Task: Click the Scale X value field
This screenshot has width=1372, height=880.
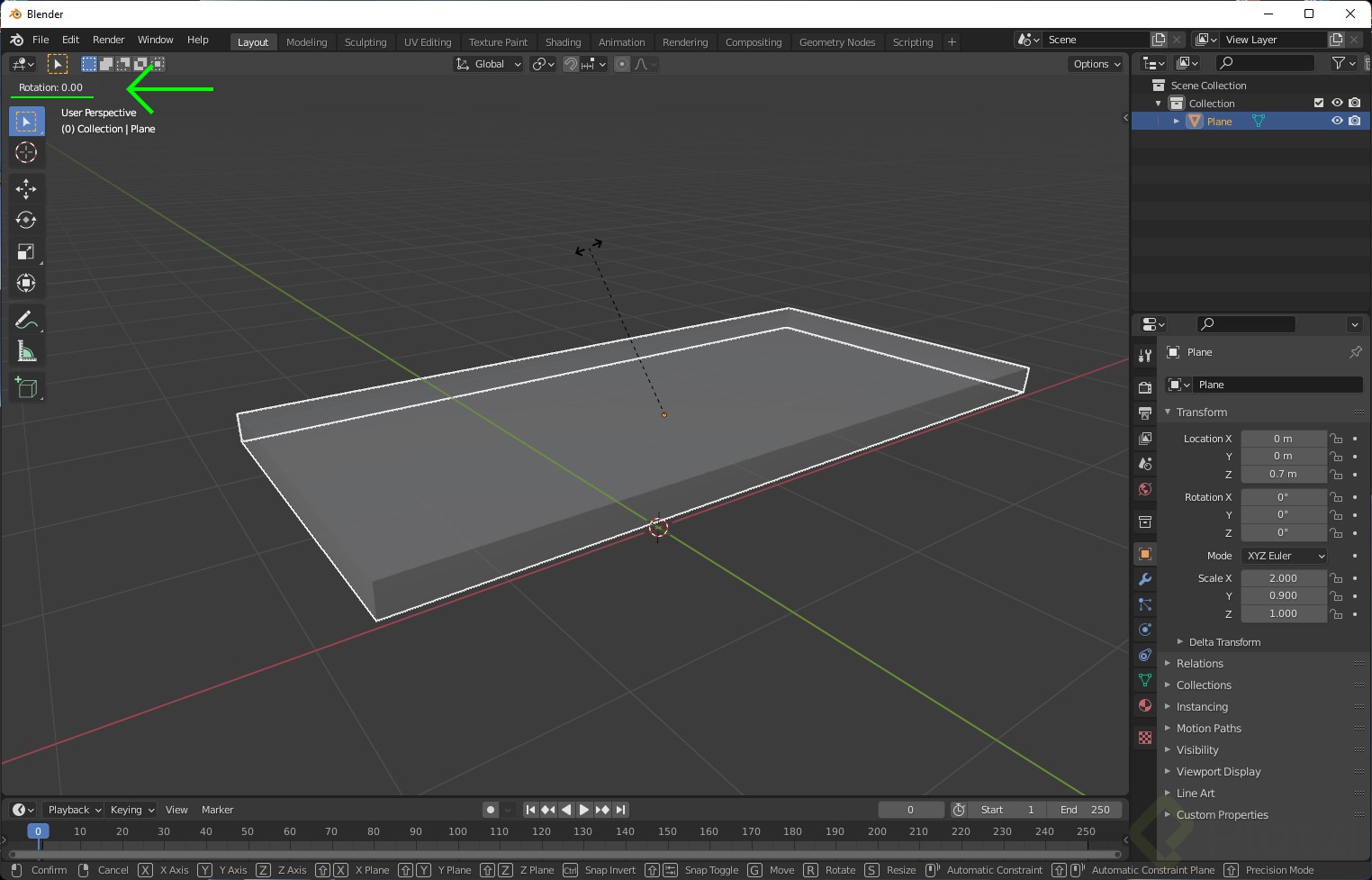Action: point(1283,578)
